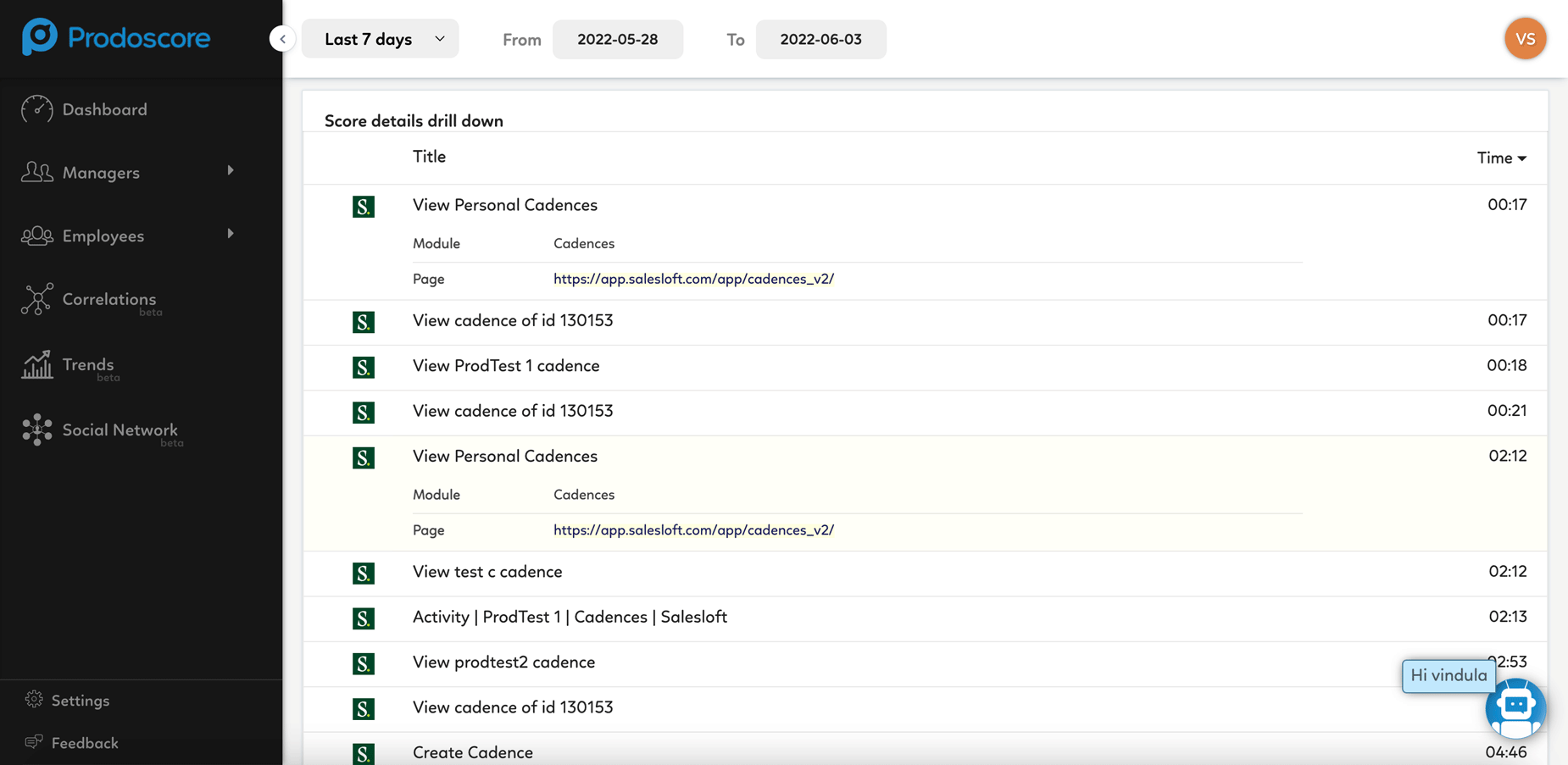
Task: Open Correlations beta menu item
Action: coord(109,299)
